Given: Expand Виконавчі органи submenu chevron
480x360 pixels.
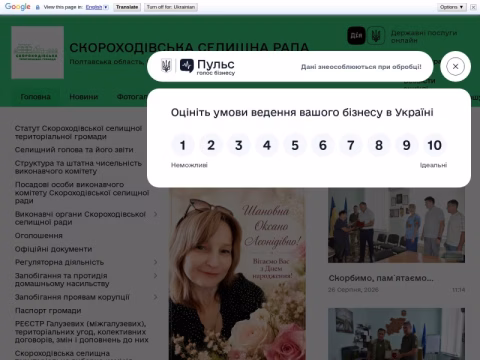Looking at the screenshot, I should tap(155, 214).
